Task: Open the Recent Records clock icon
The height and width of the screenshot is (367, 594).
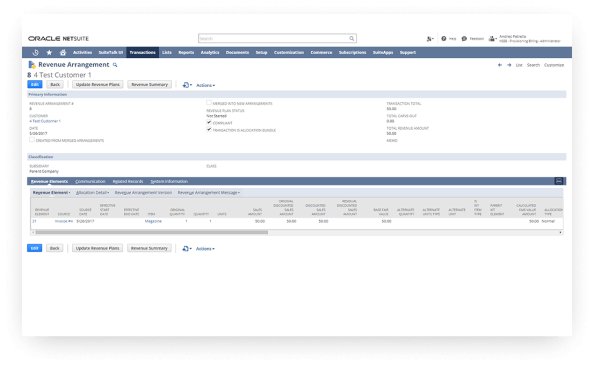Action: (x=35, y=53)
